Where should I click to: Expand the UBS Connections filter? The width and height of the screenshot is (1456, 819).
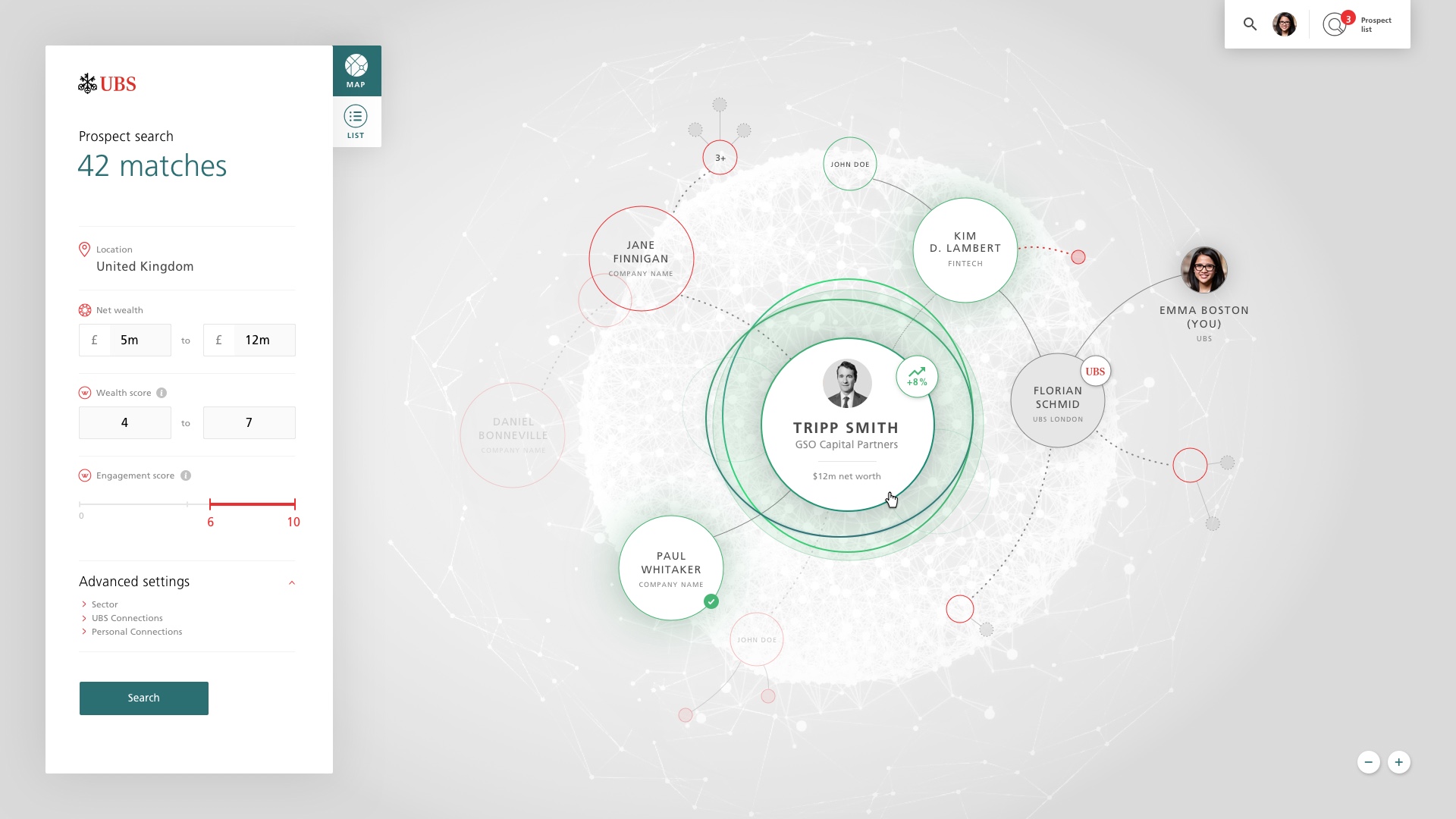coord(127,618)
